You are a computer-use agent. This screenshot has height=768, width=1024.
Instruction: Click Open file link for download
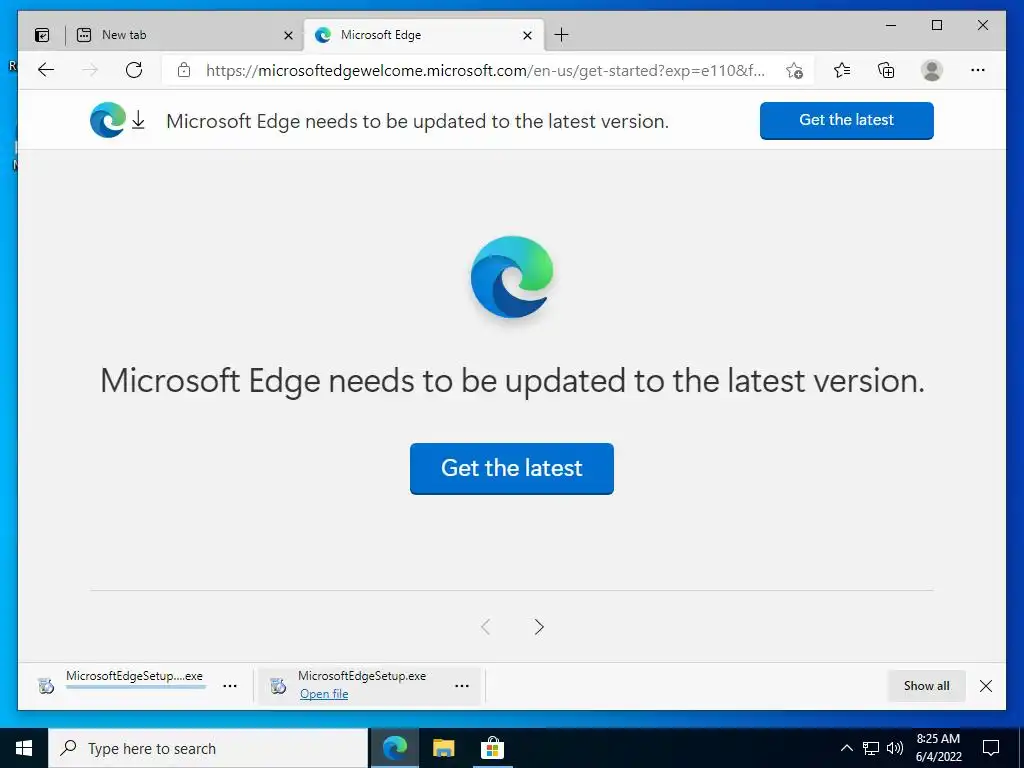point(324,694)
